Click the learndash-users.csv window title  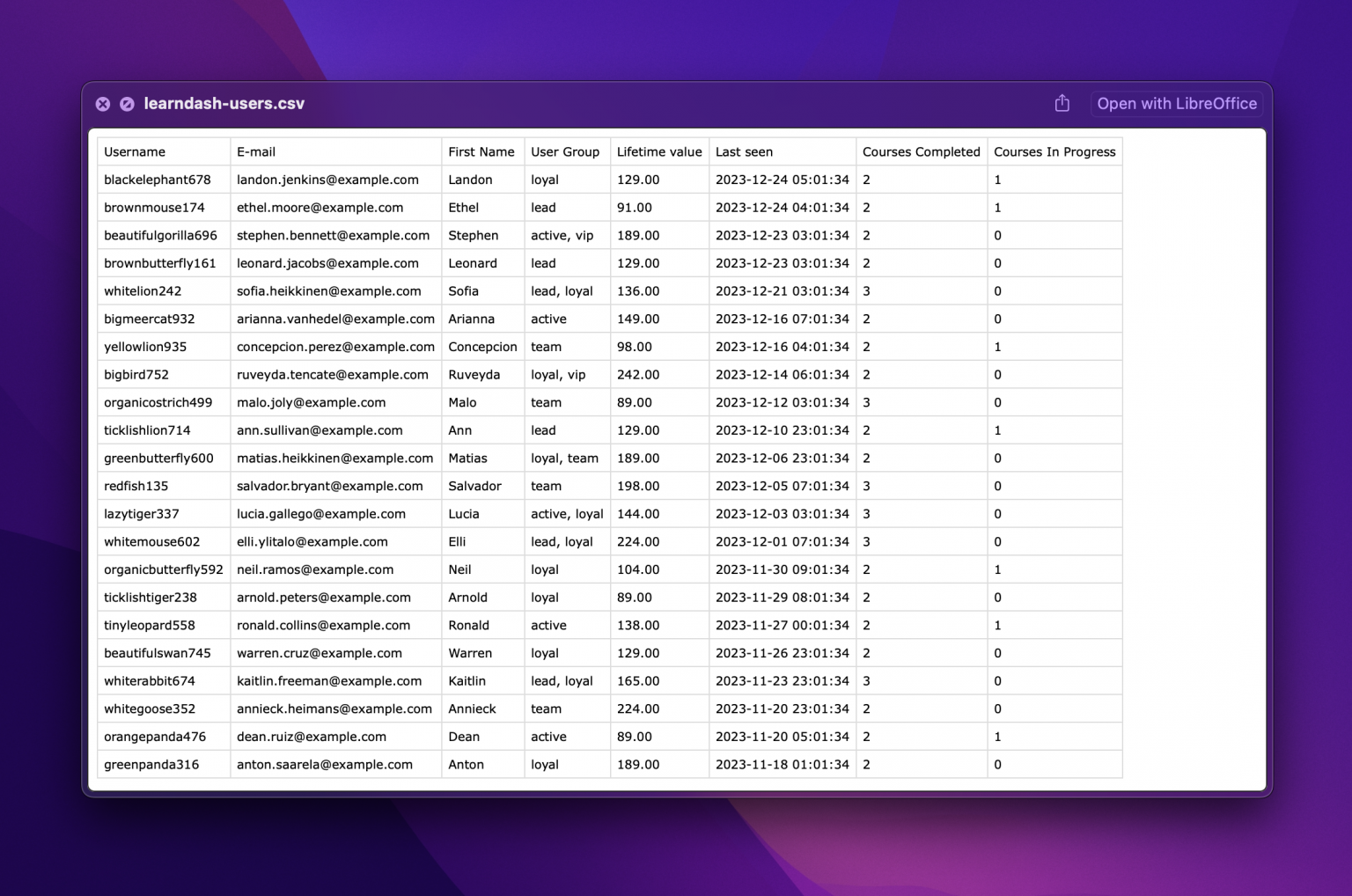tap(224, 104)
